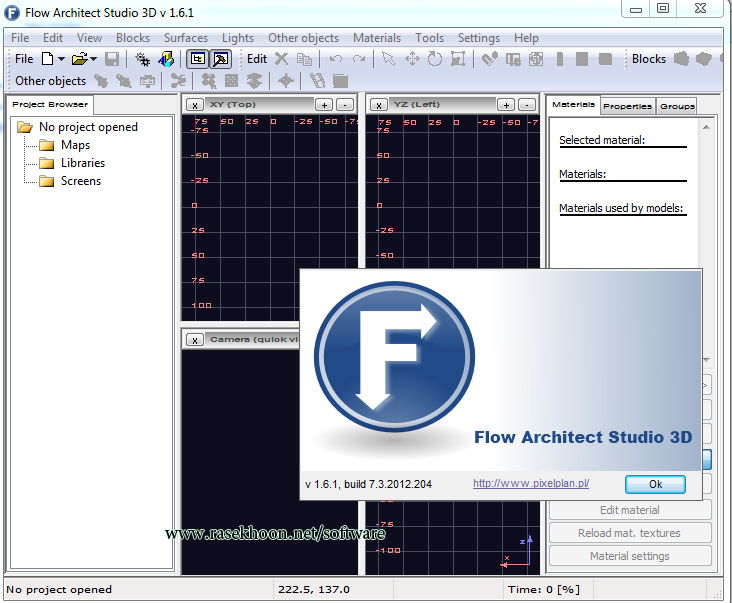The width and height of the screenshot is (732, 603).
Task: Click the Edit material button
Action: (630, 510)
